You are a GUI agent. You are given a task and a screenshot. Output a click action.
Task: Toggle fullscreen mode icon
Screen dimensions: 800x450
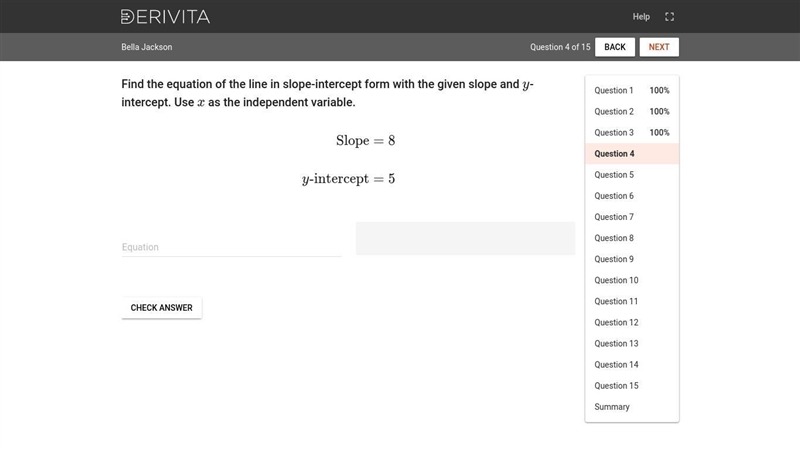(x=669, y=17)
